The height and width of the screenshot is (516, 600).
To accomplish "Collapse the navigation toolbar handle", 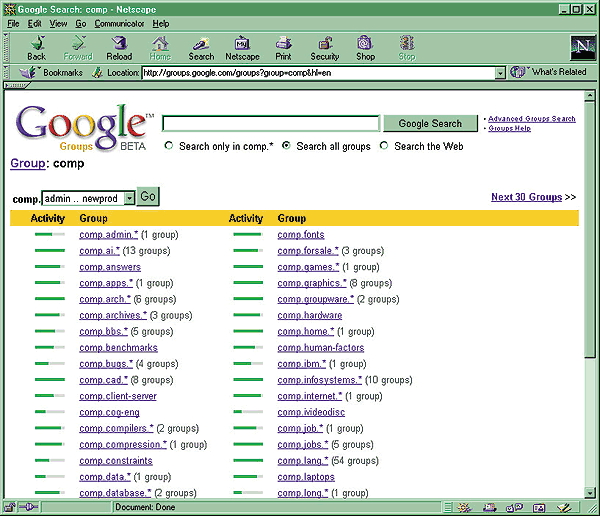I will pos(6,48).
